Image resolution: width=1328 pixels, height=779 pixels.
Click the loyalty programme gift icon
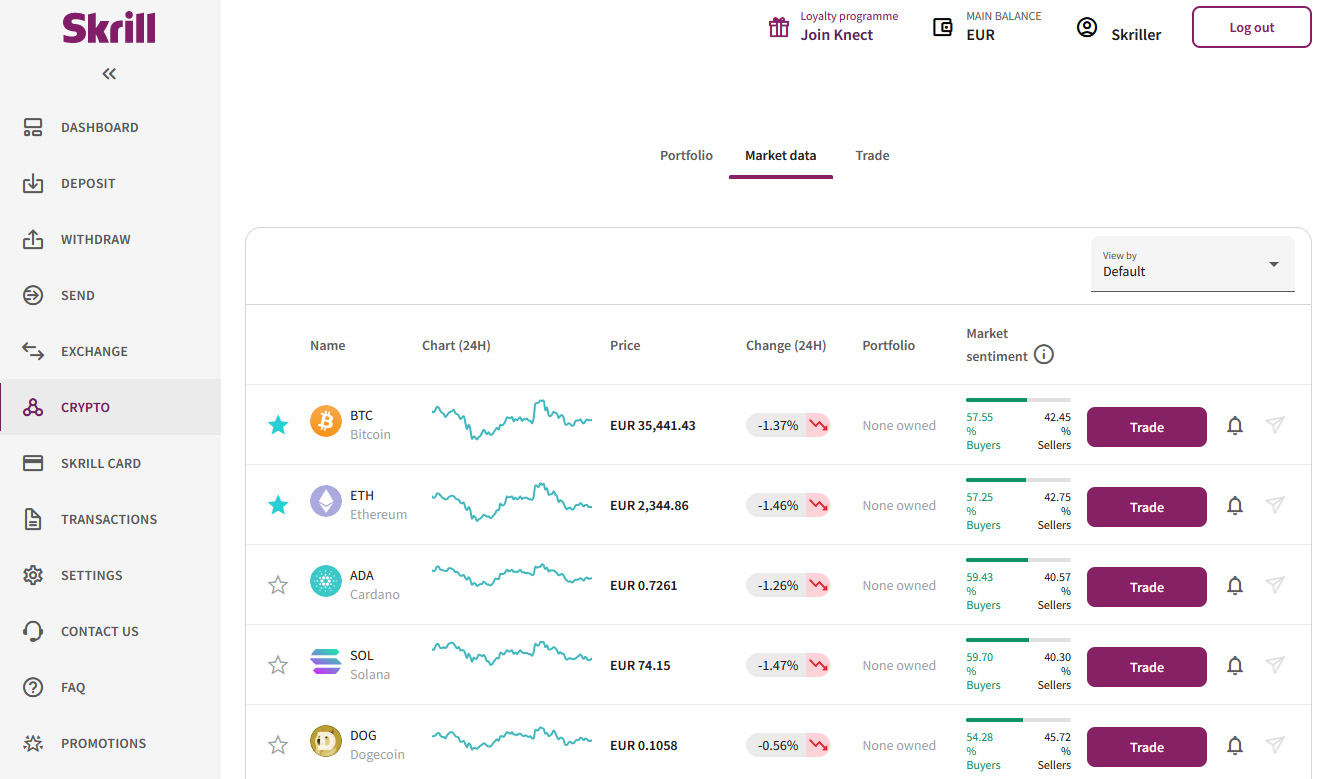pos(779,27)
